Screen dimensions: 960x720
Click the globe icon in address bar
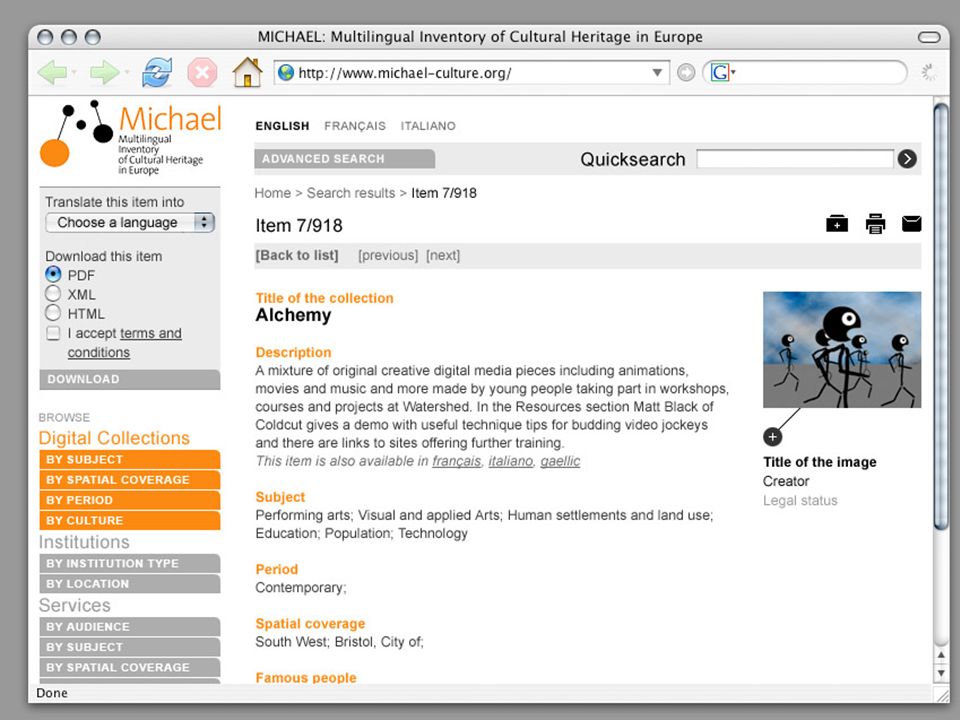point(285,73)
